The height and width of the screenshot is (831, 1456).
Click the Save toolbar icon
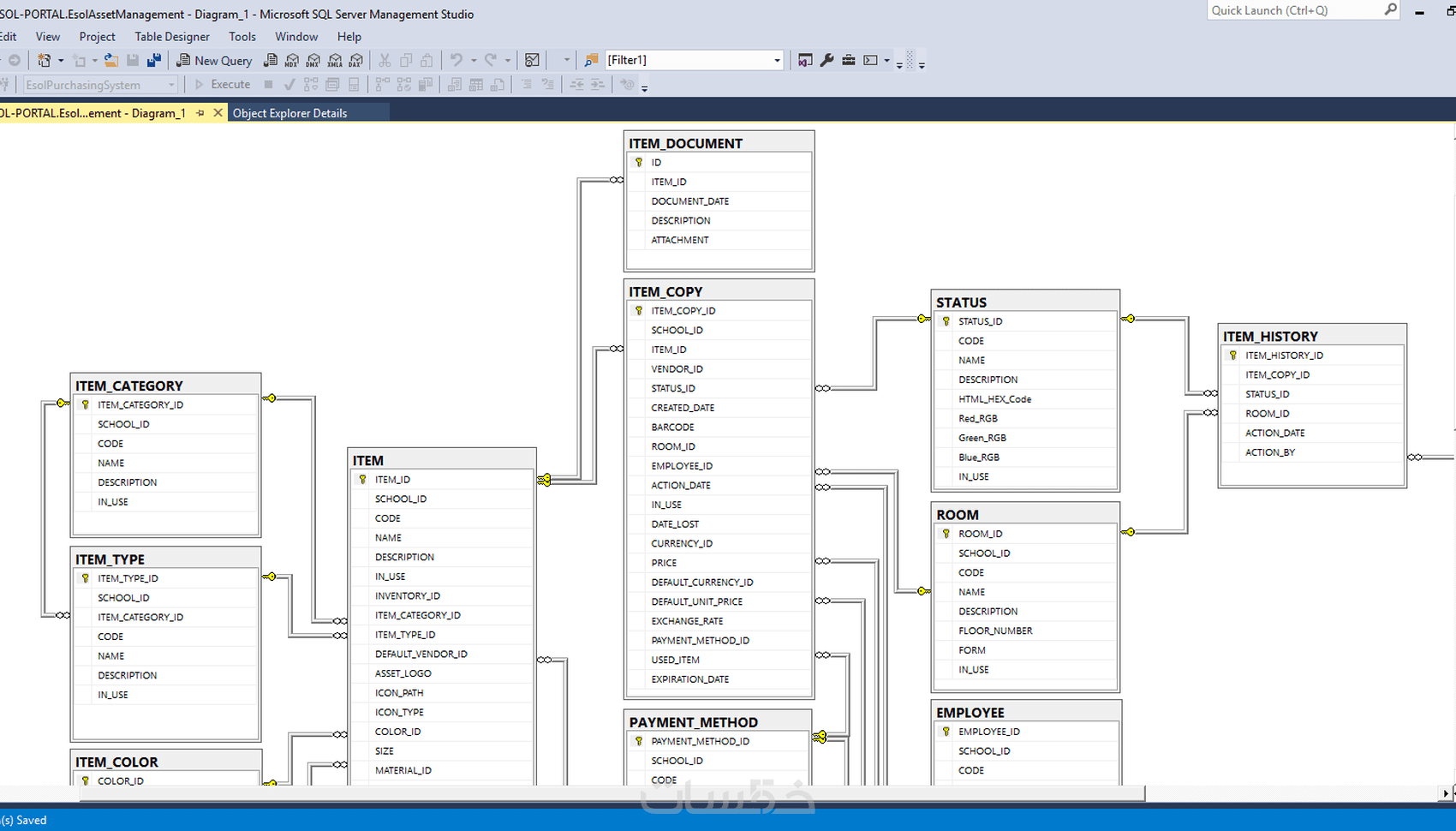pos(131,60)
